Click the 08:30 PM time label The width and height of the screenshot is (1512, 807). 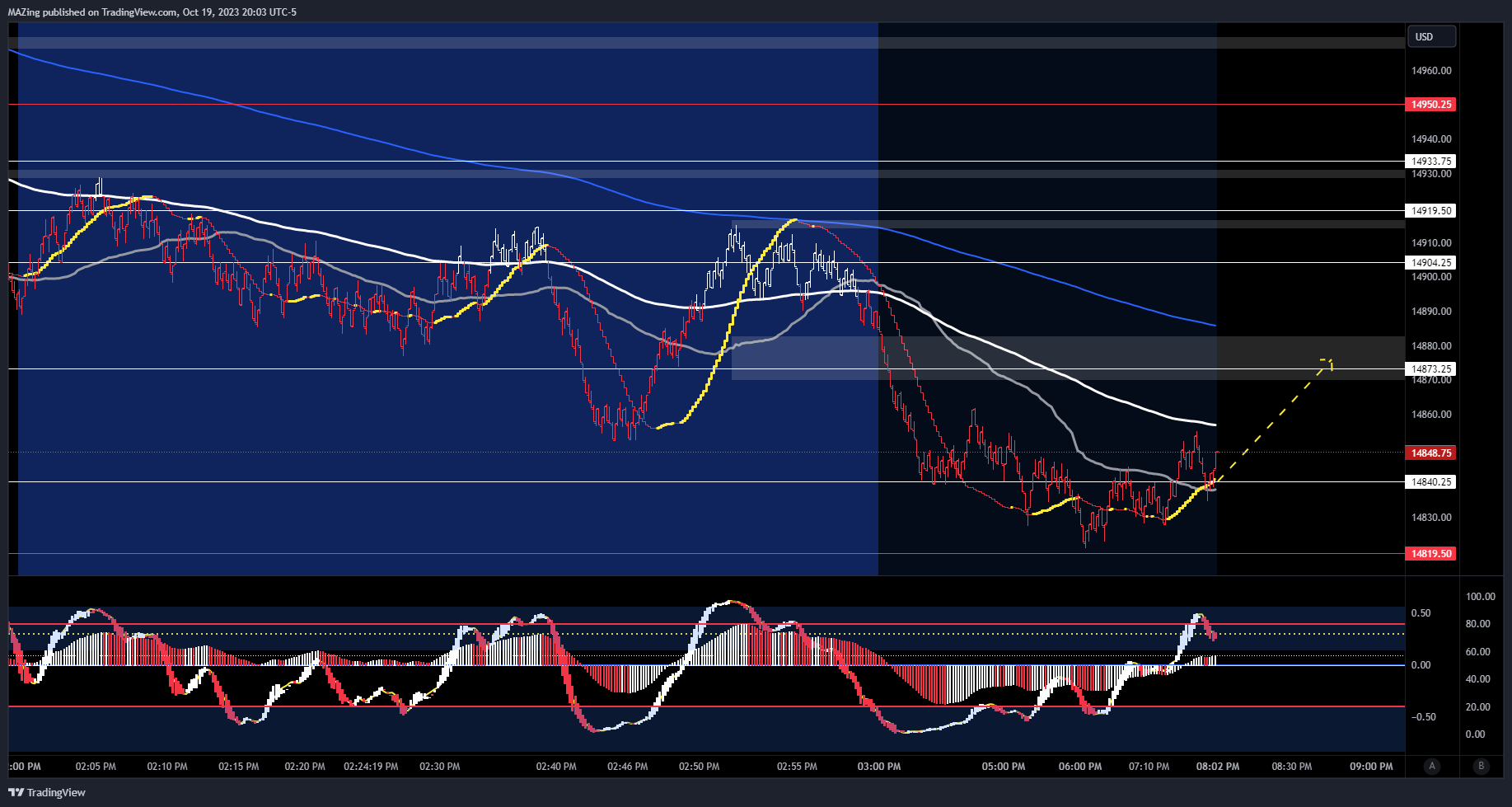(1291, 767)
